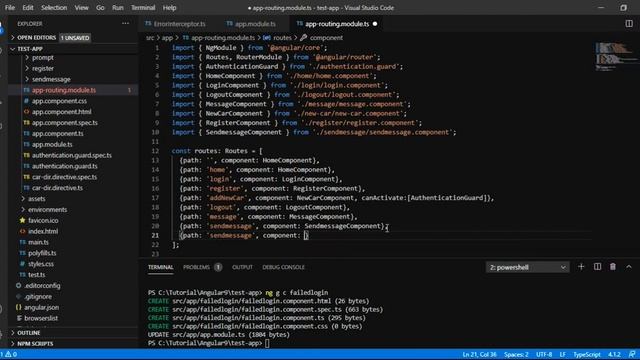Split the editor to the right
This screenshot has width=640, height=360.
pyautogui.click(x=629, y=24)
